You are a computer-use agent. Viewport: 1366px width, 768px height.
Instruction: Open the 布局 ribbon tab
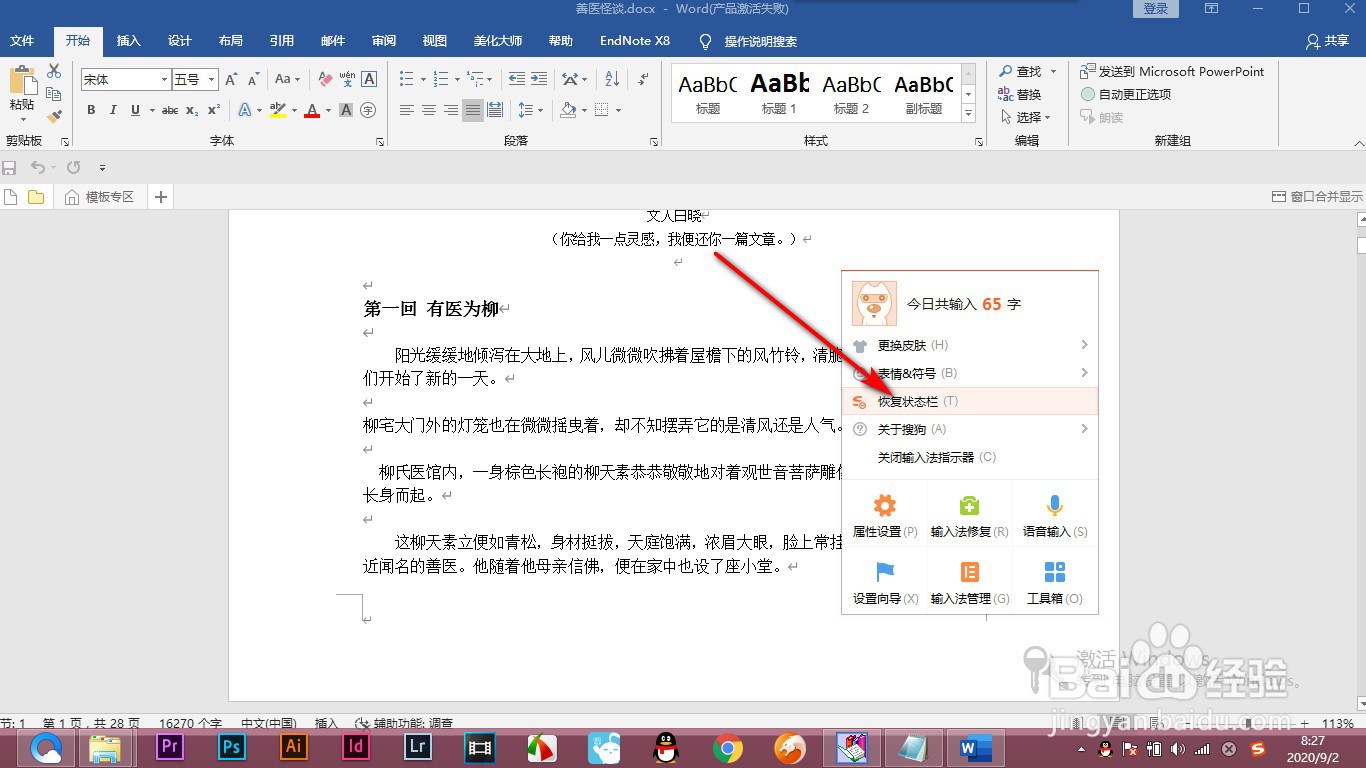point(231,41)
